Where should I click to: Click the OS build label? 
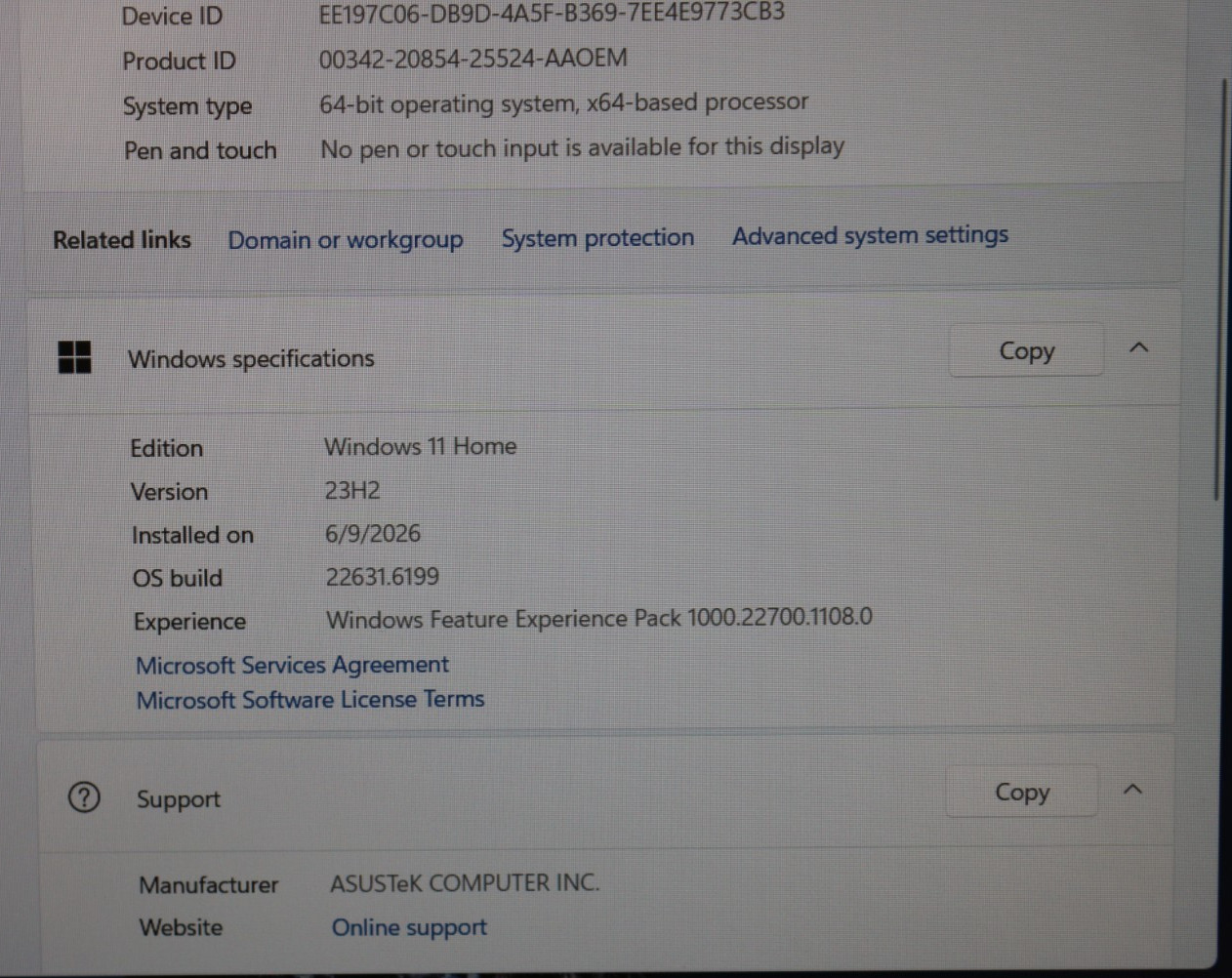click(178, 578)
